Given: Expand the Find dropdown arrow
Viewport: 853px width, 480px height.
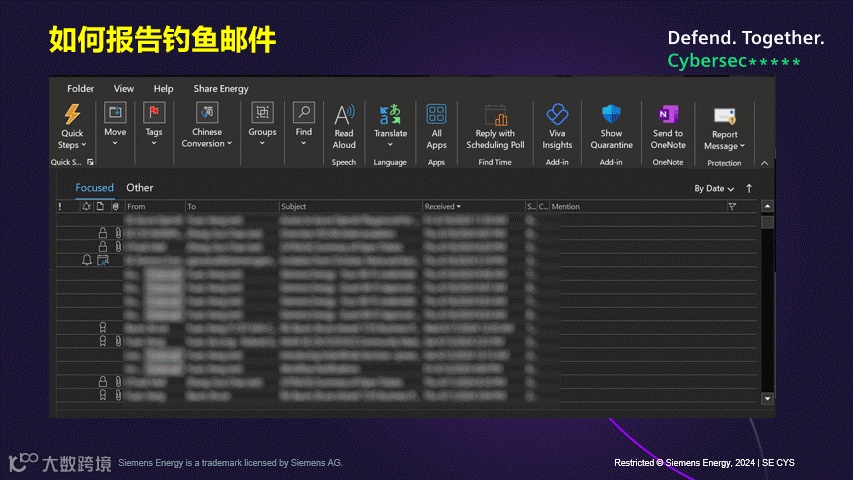Looking at the screenshot, I should 304,143.
